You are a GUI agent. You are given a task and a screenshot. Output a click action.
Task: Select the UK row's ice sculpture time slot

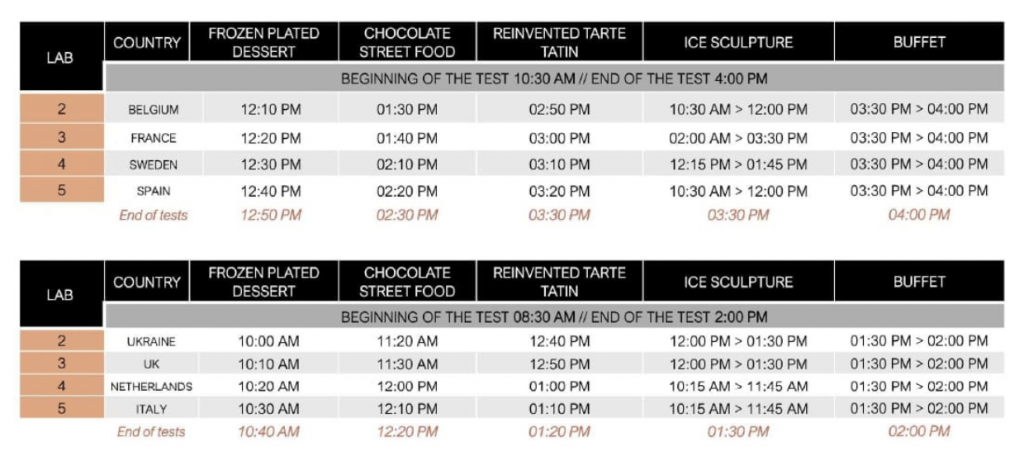(x=738, y=364)
